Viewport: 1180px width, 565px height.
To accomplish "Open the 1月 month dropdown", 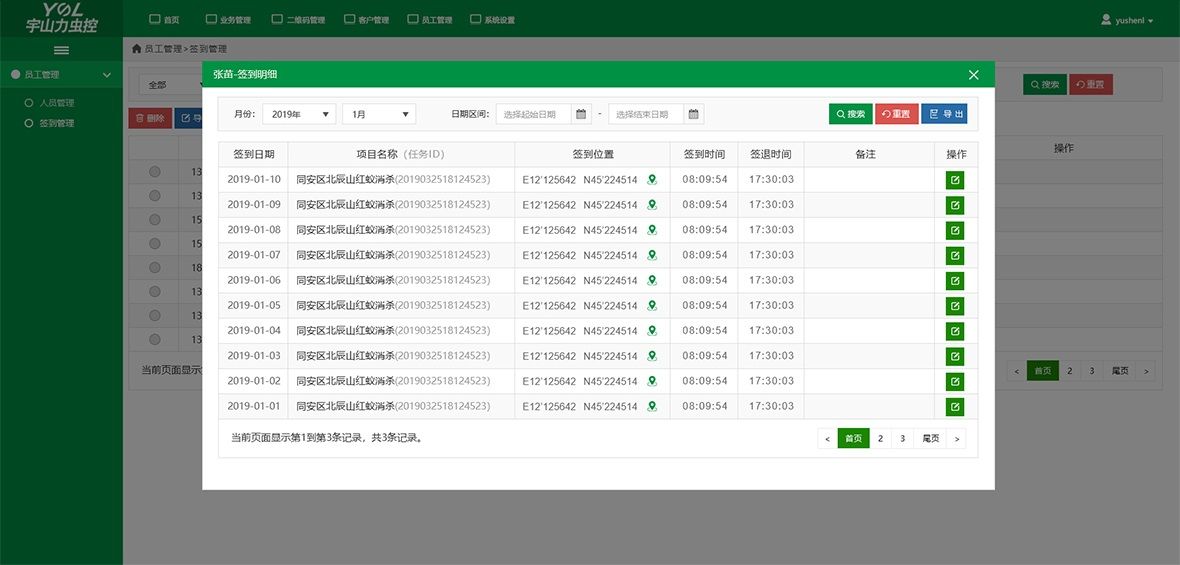I will pyautogui.click(x=378, y=114).
